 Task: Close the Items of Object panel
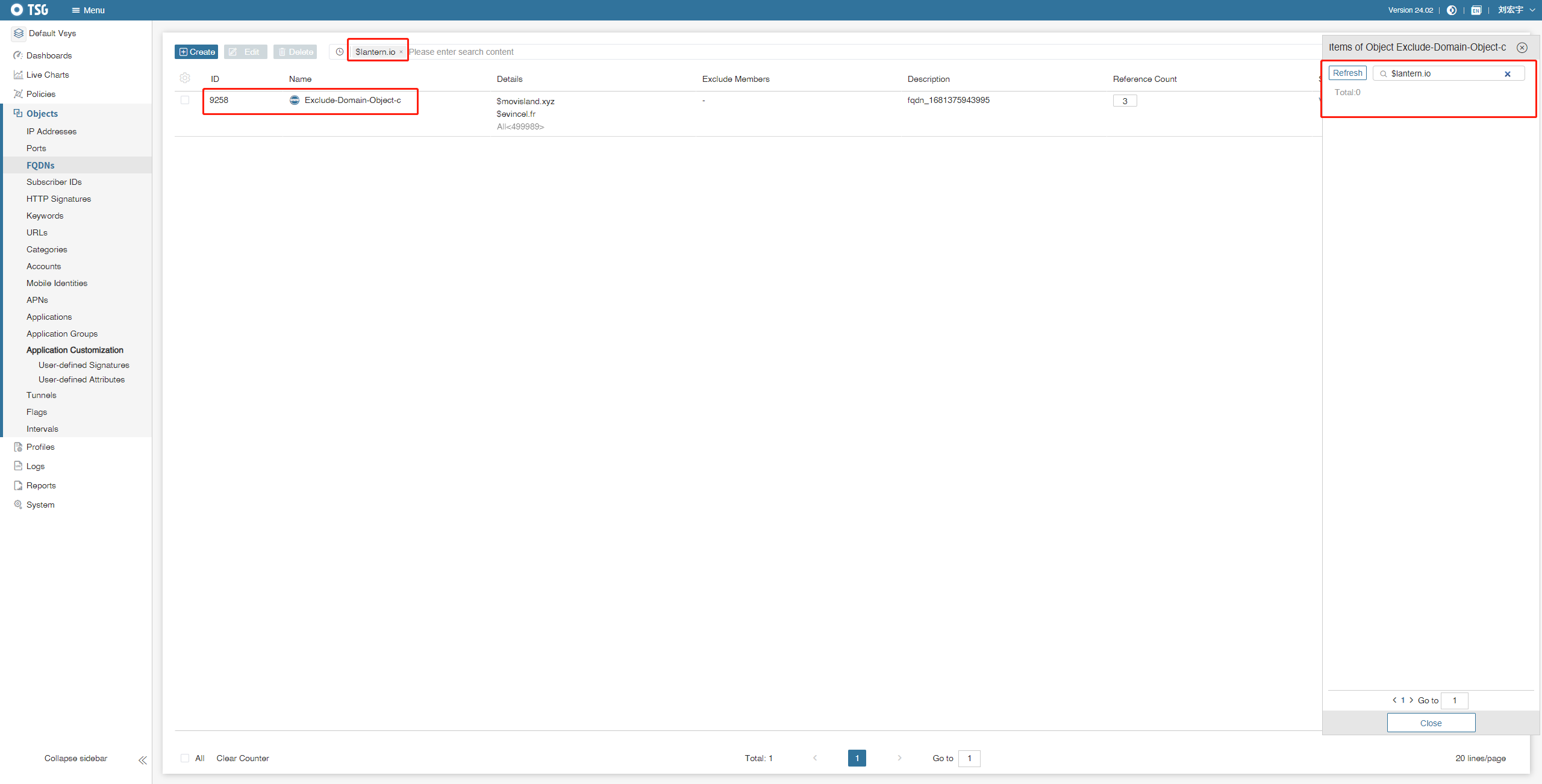coord(1522,48)
